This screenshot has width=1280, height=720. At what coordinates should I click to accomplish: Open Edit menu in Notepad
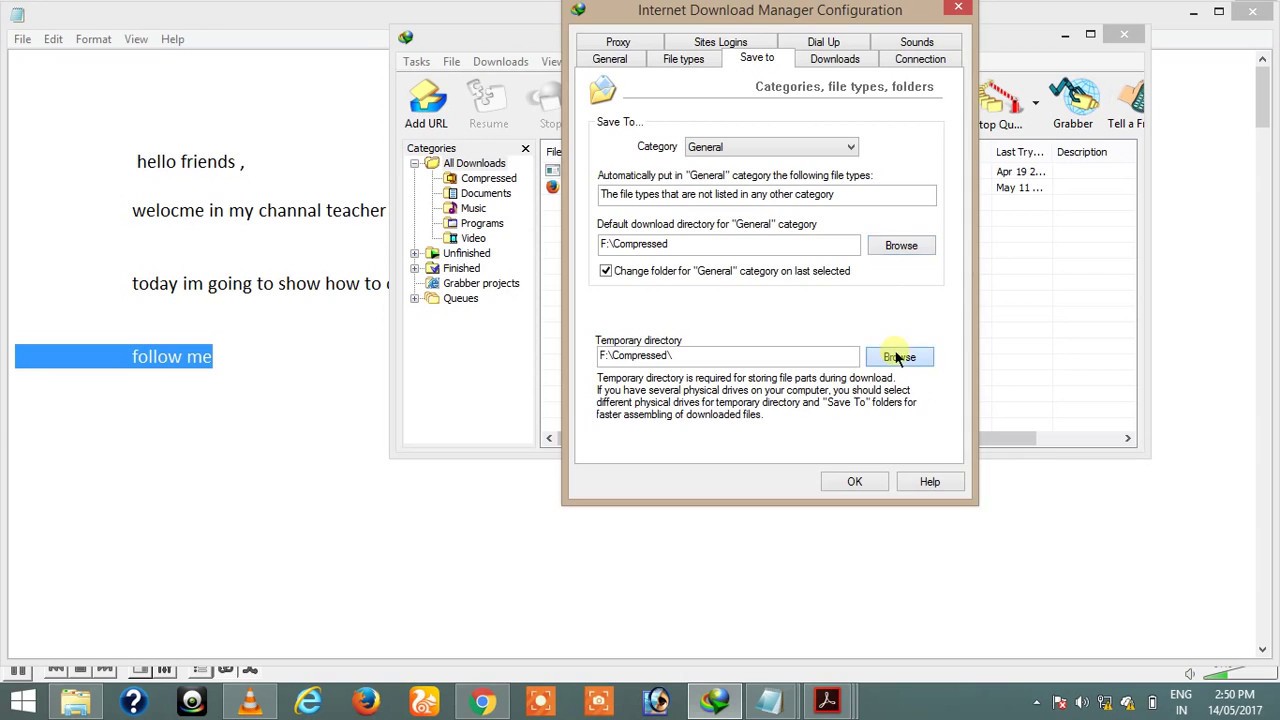pyautogui.click(x=53, y=39)
